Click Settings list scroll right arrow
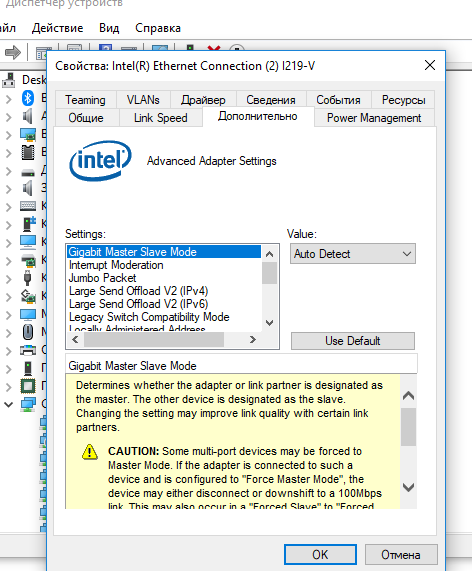The image size is (472, 571). point(252,340)
